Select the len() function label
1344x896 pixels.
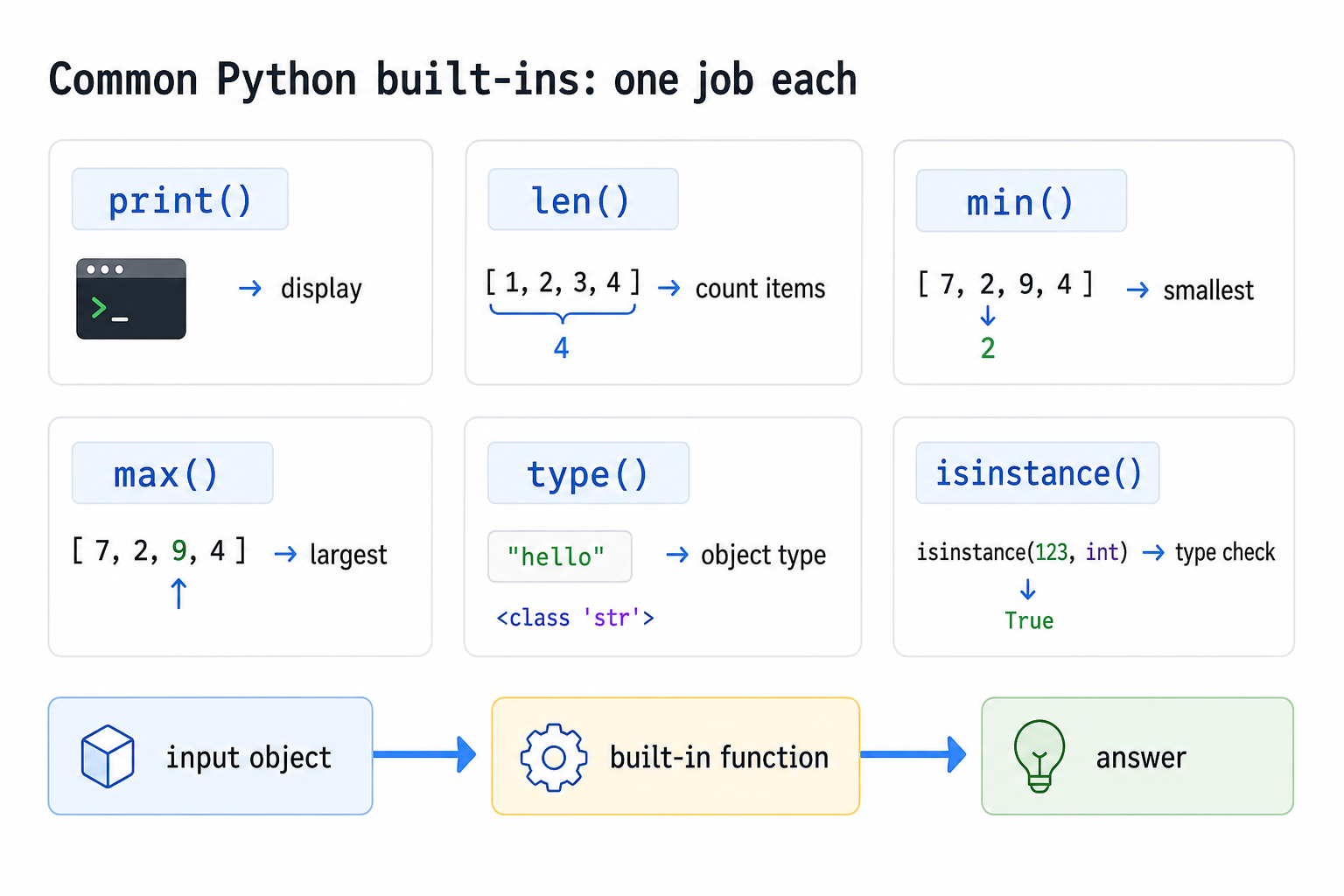tap(583, 199)
